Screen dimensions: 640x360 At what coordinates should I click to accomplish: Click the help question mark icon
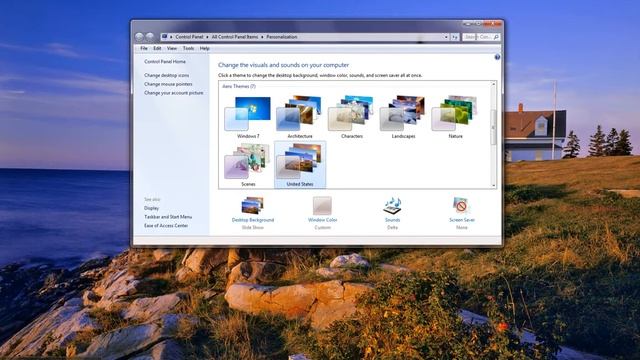coord(497,57)
